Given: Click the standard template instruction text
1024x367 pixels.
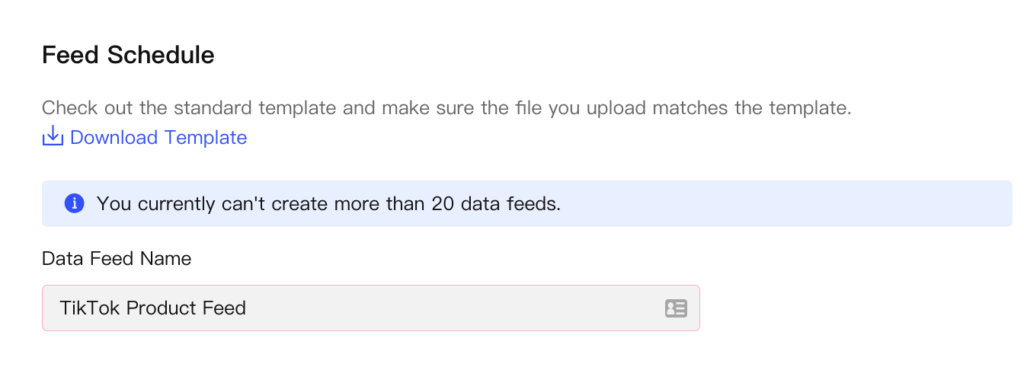Looking at the screenshot, I should point(447,108).
